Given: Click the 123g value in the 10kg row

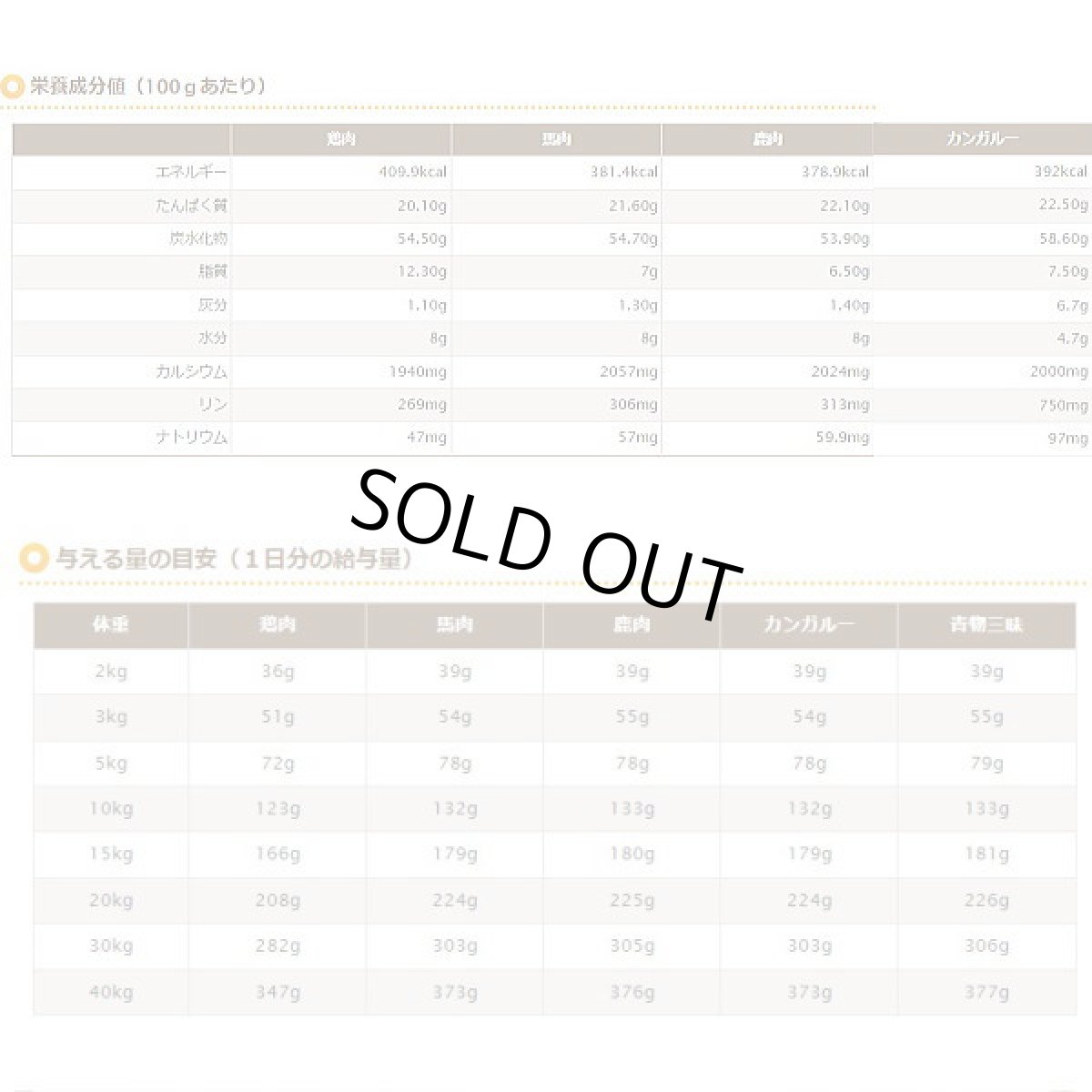Looking at the screenshot, I should click(278, 808).
